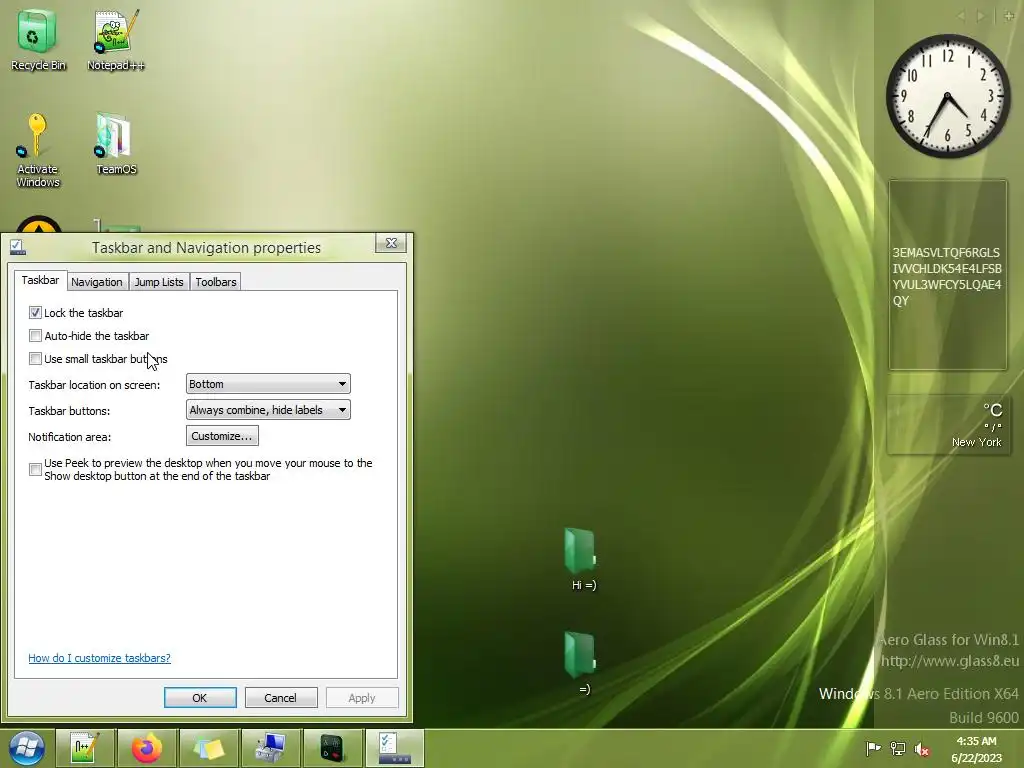This screenshot has height=768, width=1024.
Task: Launch Firefox from the taskbar
Action: pyautogui.click(x=147, y=748)
